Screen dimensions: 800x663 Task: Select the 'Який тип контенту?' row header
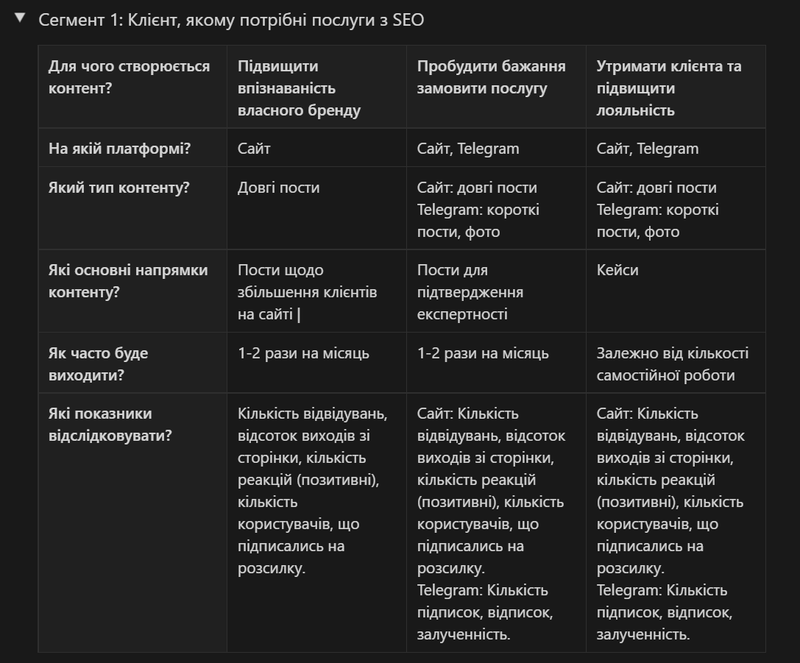point(133,208)
